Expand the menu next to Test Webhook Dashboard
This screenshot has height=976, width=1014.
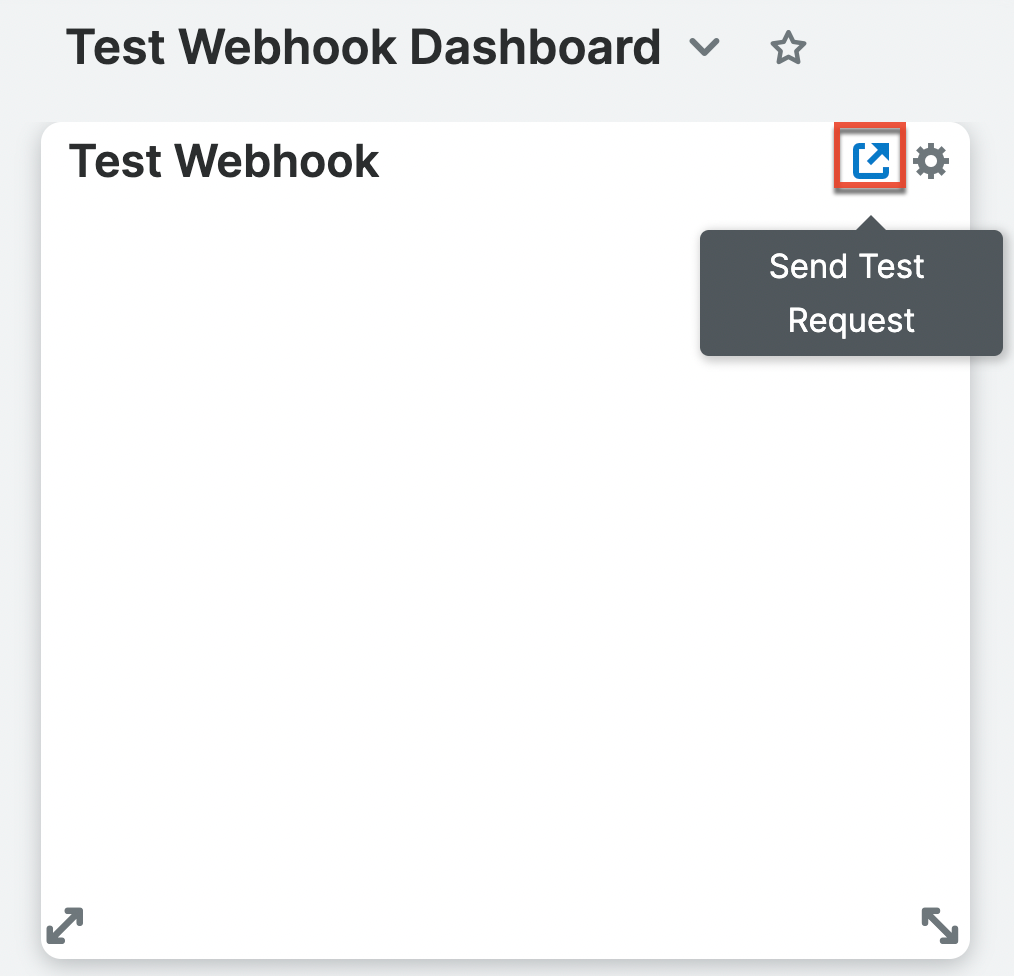click(x=704, y=48)
